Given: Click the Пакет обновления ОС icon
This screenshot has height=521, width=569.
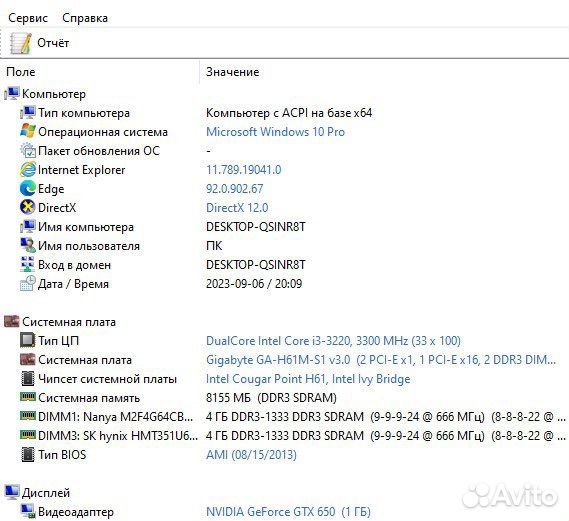Looking at the screenshot, I should pyautogui.click(x=28, y=151).
